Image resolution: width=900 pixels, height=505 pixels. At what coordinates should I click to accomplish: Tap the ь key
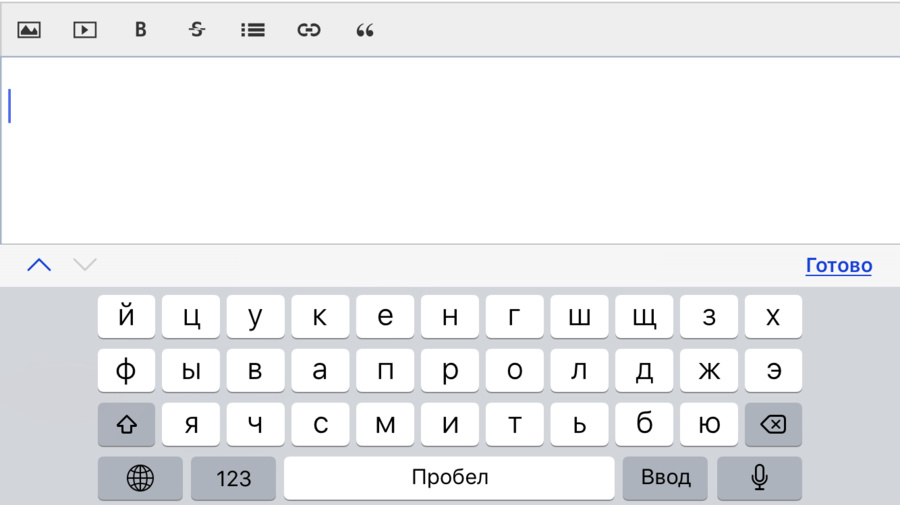tap(580, 424)
